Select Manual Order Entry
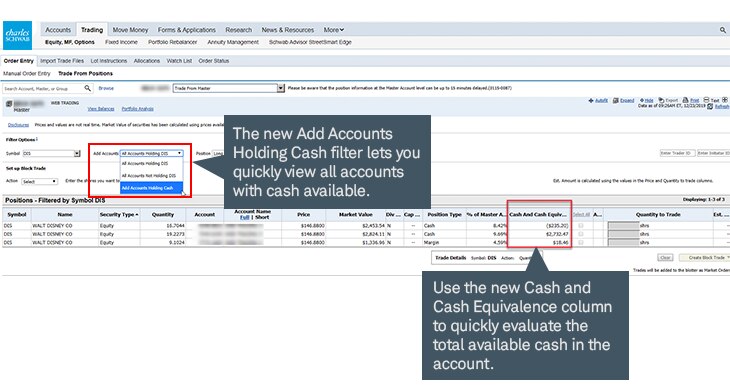 27,74
